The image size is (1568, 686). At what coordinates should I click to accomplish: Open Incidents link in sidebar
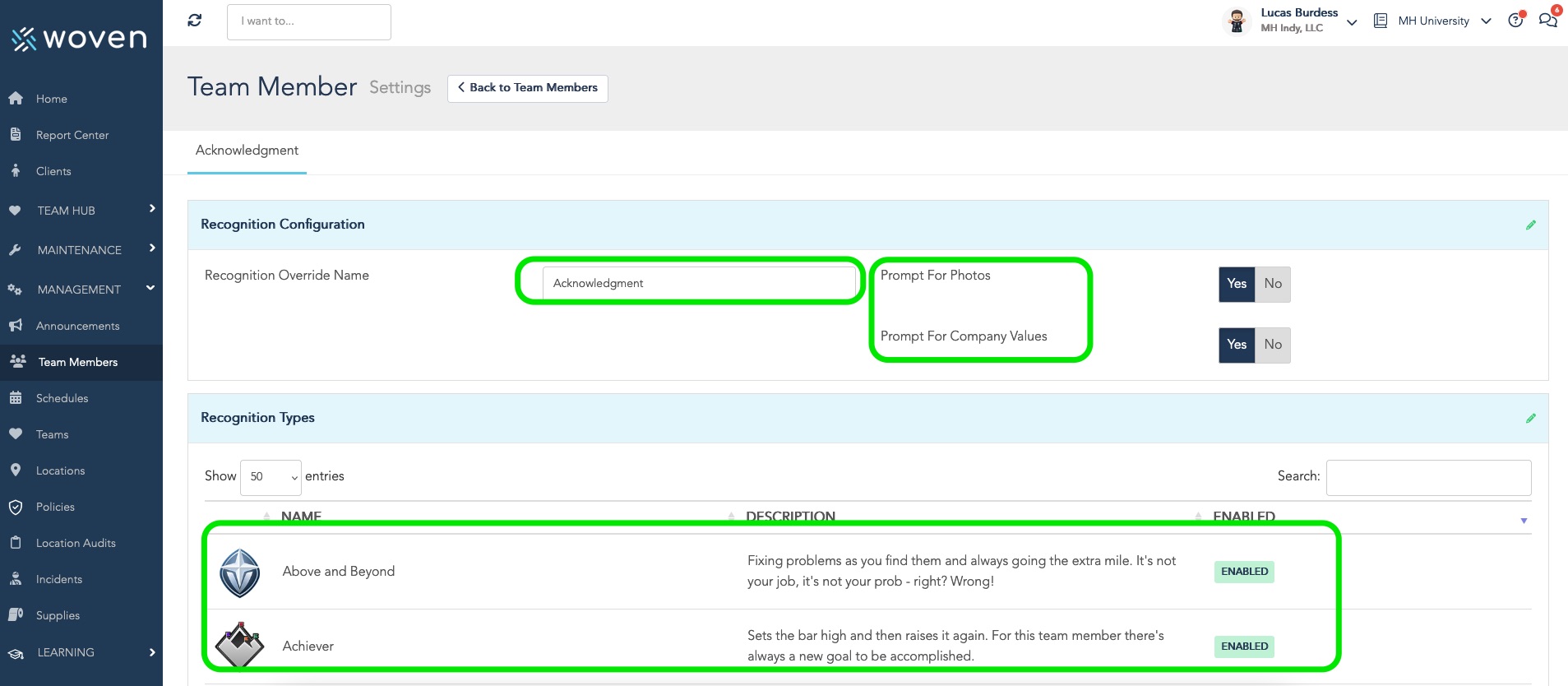click(59, 579)
